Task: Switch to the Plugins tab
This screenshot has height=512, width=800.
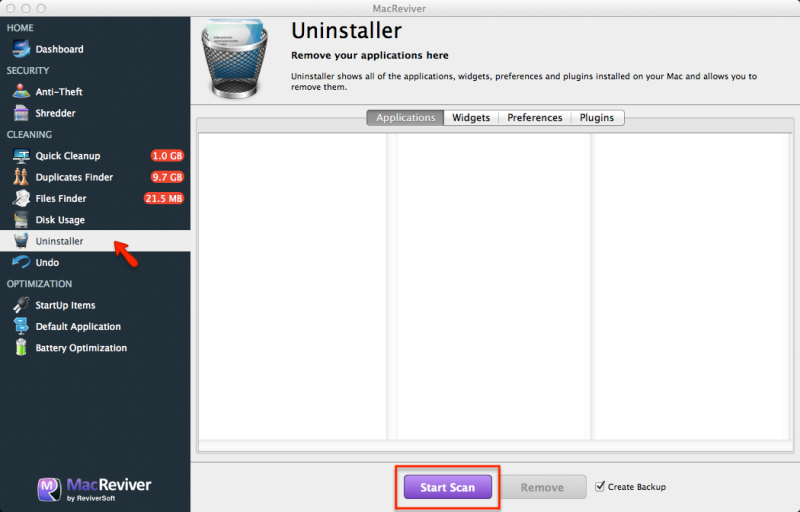Action: [x=597, y=118]
